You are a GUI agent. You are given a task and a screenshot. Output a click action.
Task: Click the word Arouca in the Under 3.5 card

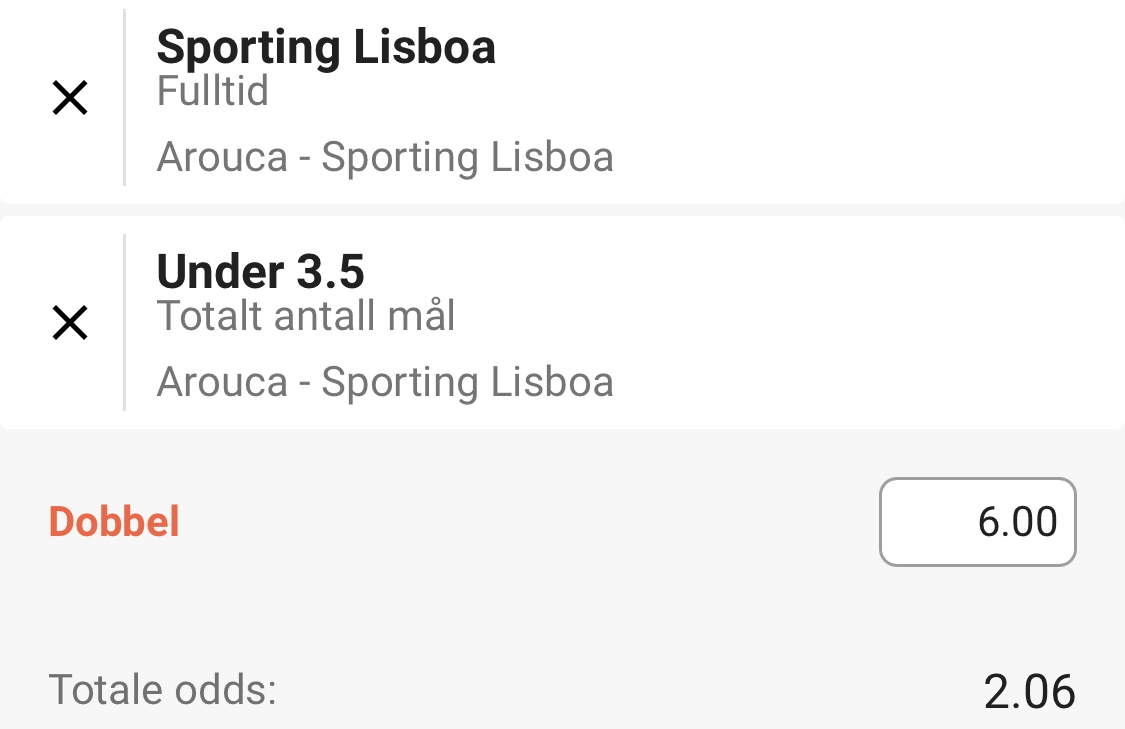222,382
